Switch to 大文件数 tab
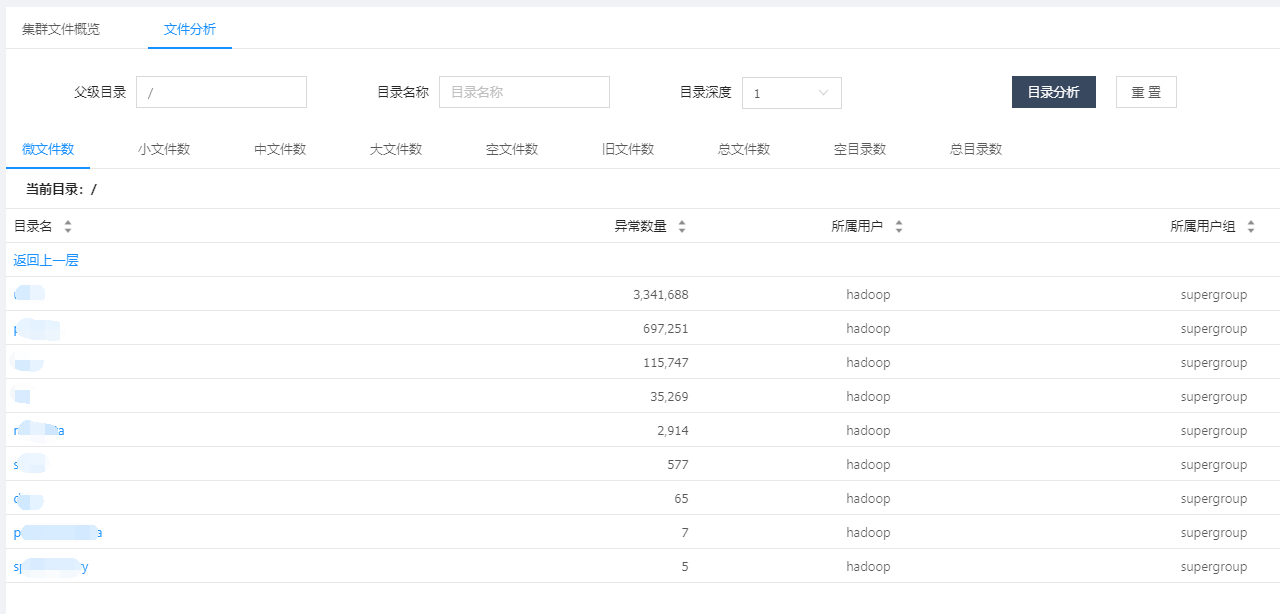 pyautogui.click(x=396, y=149)
